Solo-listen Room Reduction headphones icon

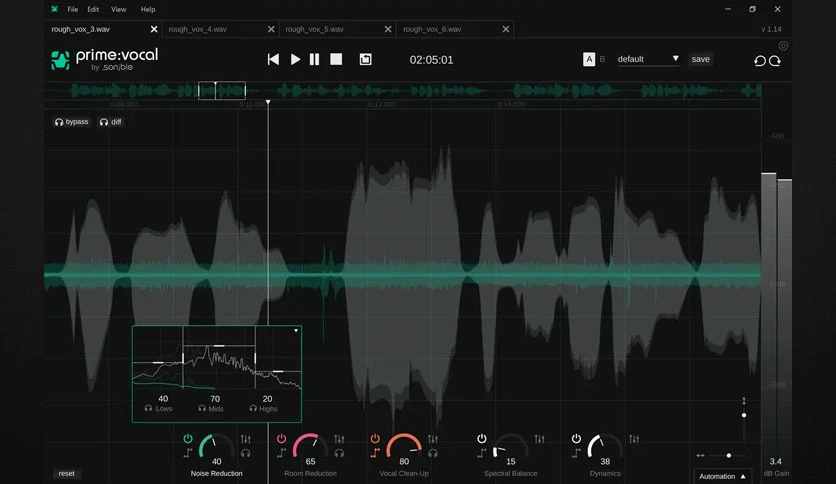(x=339, y=454)
